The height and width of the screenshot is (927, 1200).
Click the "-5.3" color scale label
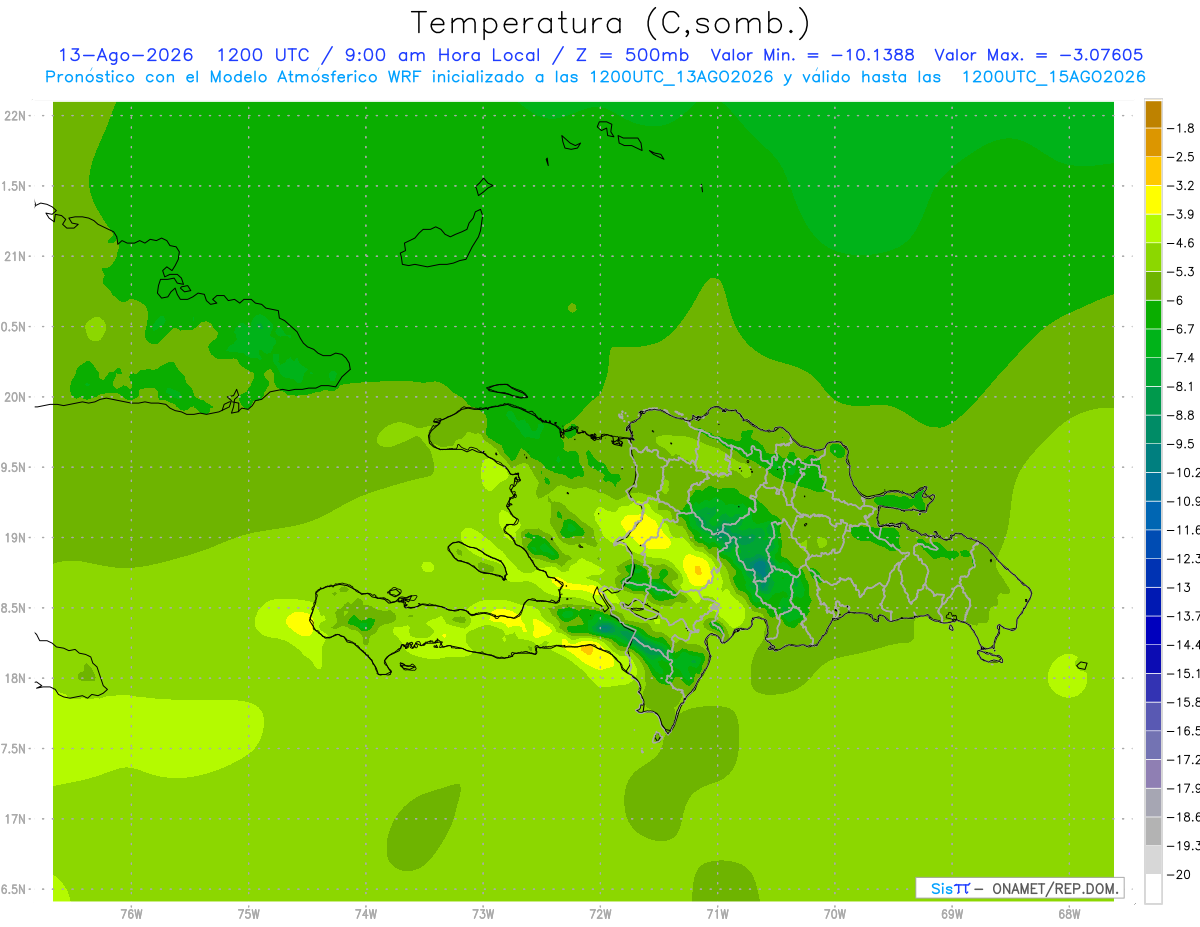(1182, 272)
